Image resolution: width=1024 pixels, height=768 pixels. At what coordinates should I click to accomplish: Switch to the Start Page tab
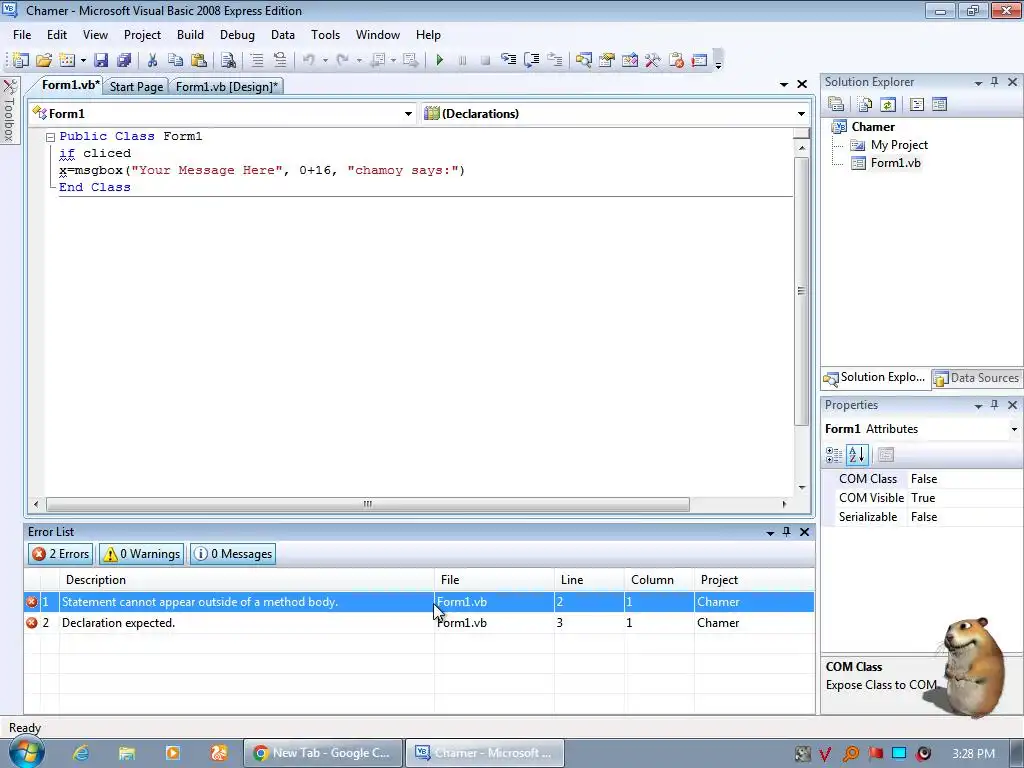pyautogui.click(x=136, y=86)
